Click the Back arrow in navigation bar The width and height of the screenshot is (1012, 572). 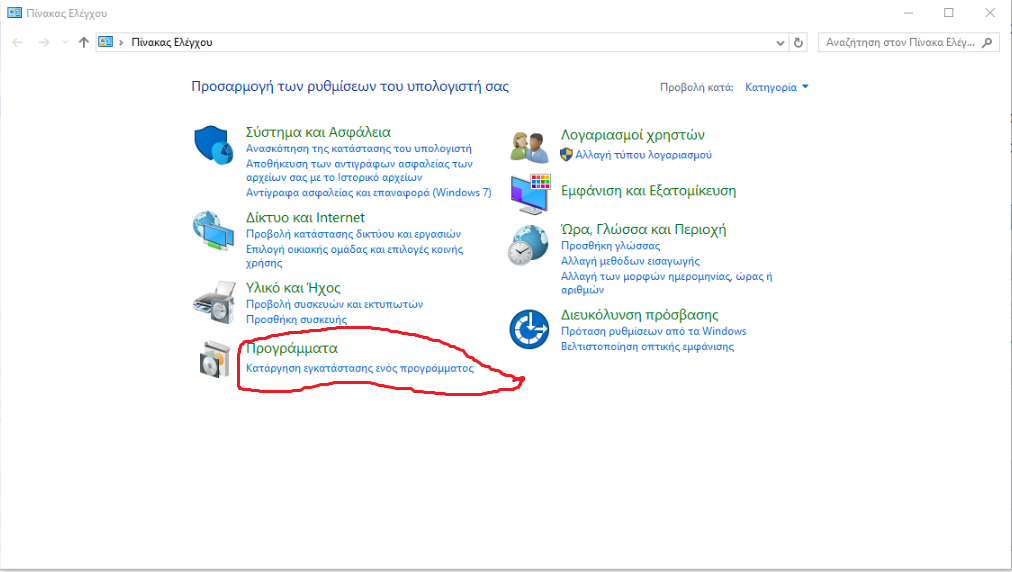17,43
